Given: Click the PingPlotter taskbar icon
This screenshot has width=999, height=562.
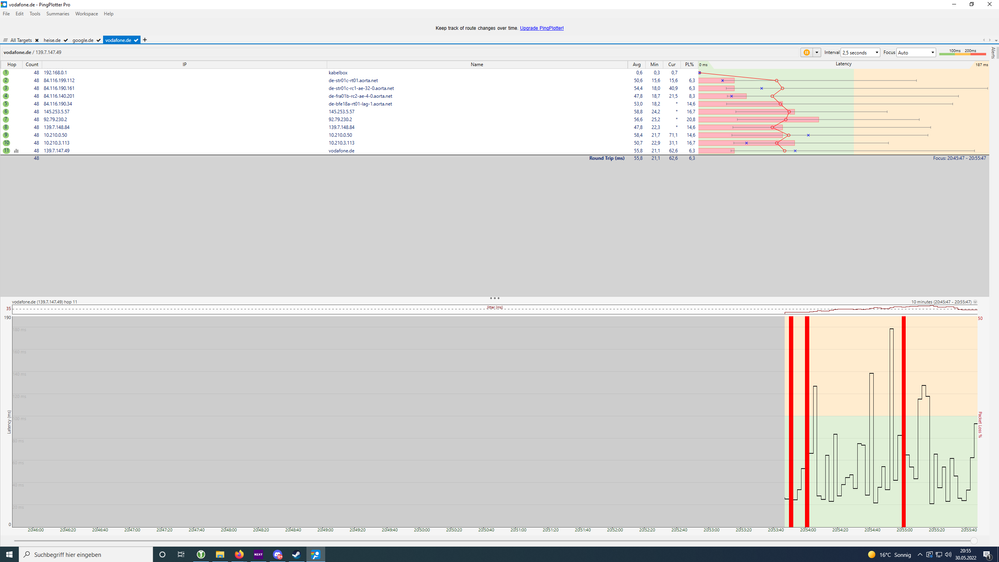Looking at the screenshot, I should [x=315, y=554].
